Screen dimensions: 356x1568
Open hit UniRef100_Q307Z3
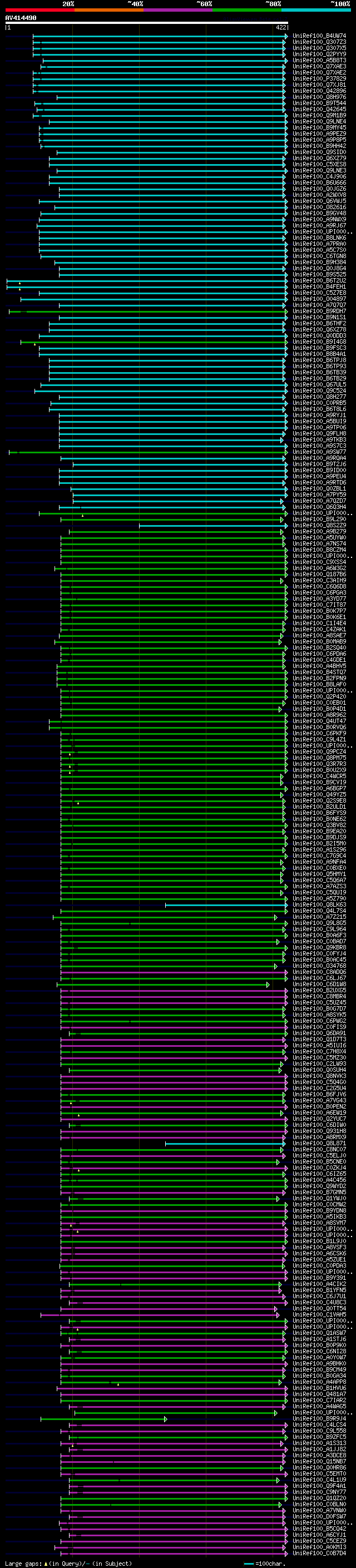point(319,42)
